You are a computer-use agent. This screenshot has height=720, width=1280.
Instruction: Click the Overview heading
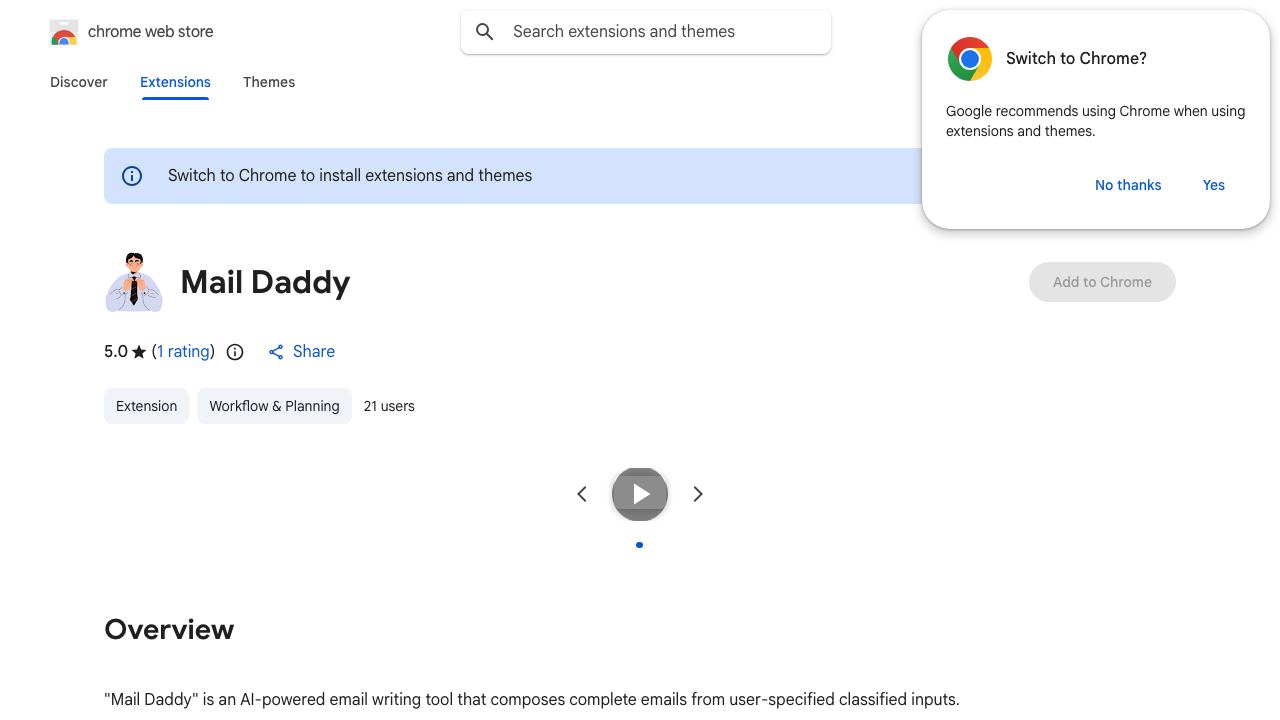[169, 629]
